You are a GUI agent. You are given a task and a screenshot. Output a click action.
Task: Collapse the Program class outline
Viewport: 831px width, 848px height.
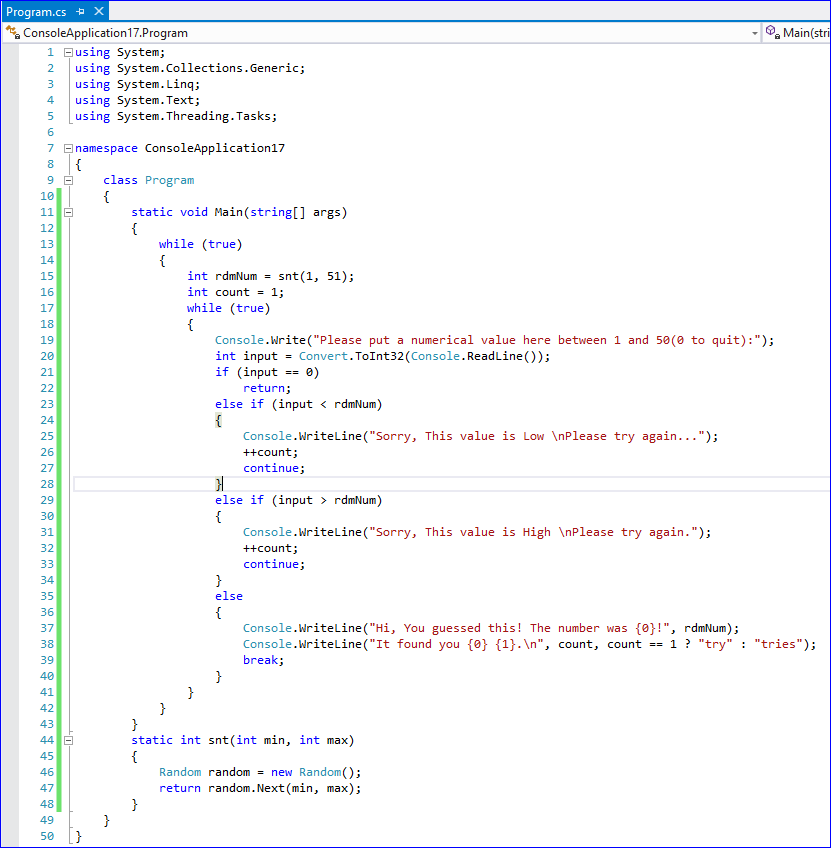tap(67, 180)
